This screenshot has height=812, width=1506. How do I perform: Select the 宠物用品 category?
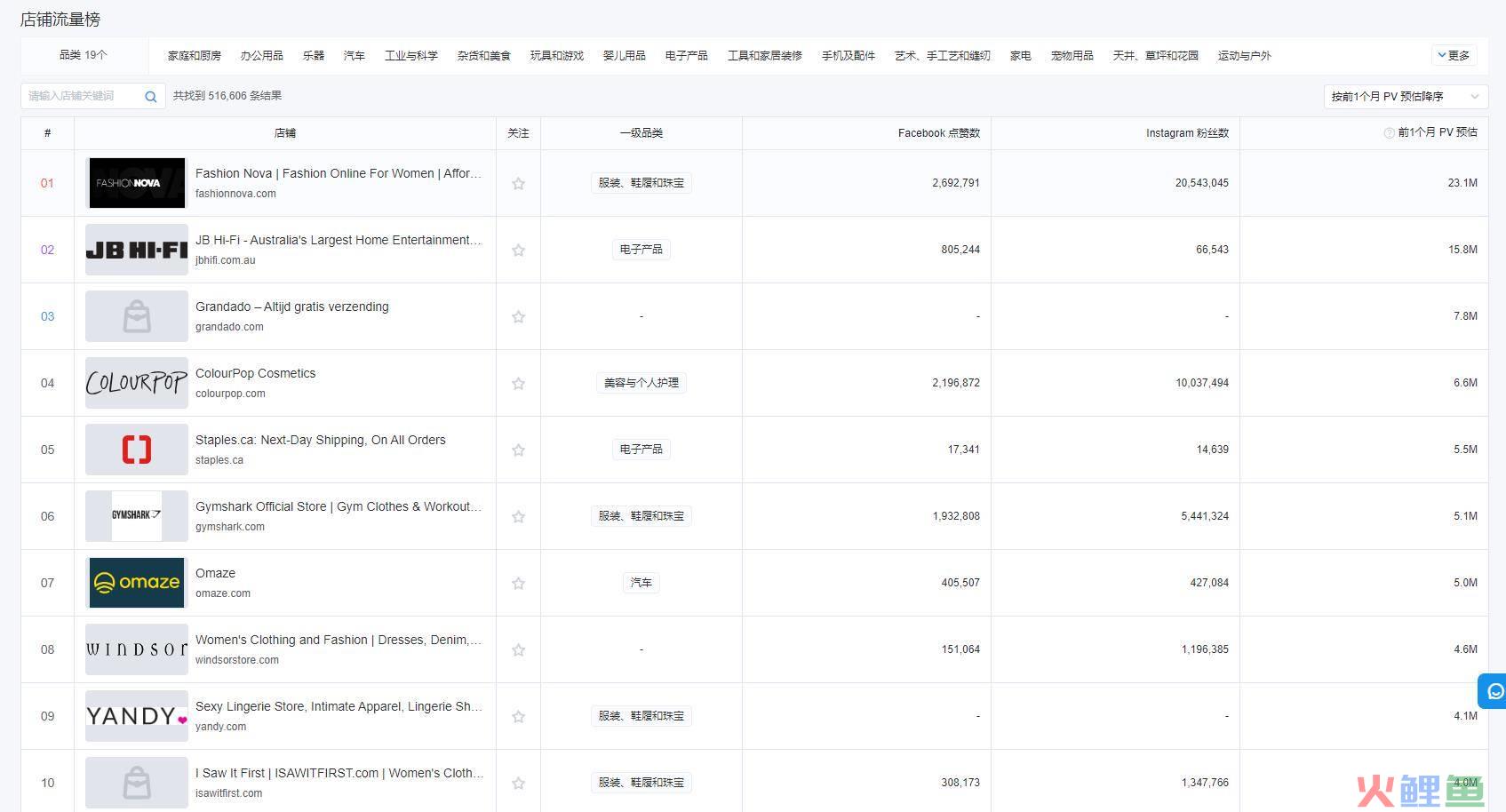tap(1072, 55)
